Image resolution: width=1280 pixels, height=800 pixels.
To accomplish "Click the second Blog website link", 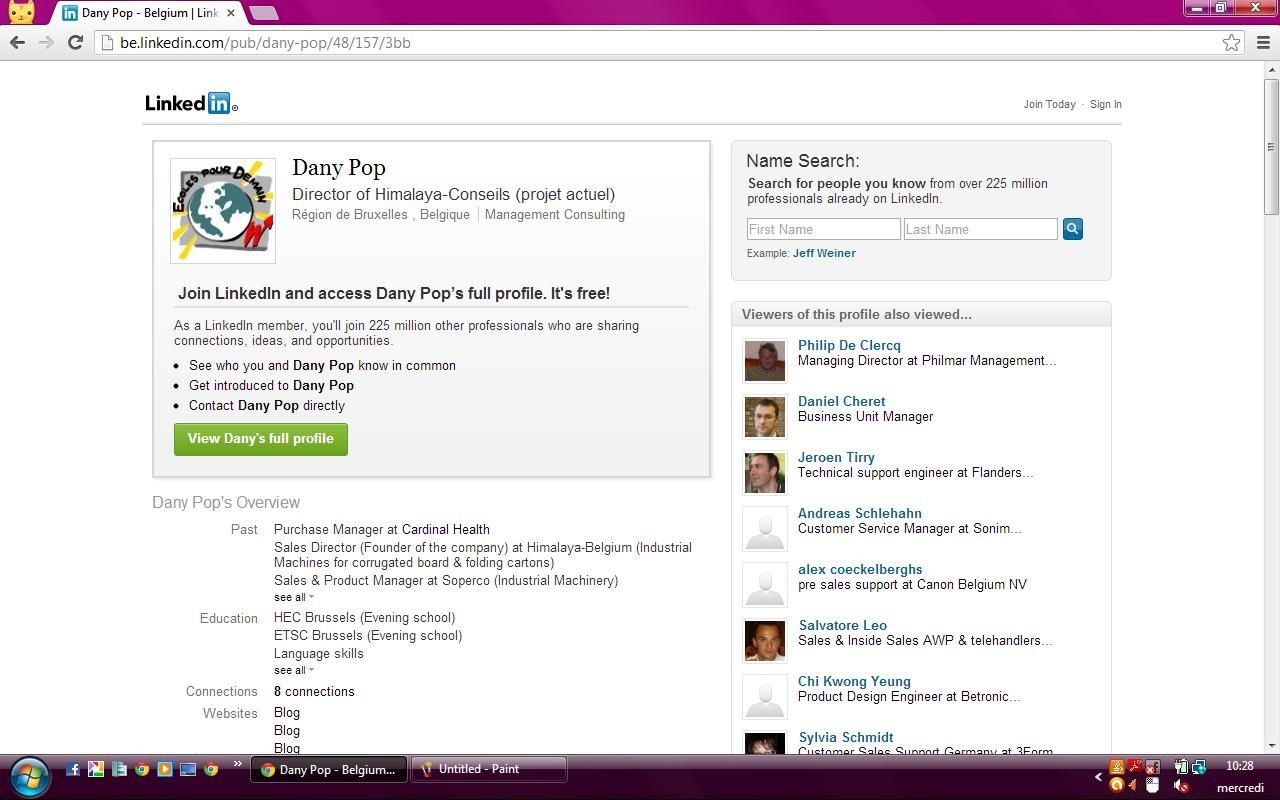I will [287, 730].
